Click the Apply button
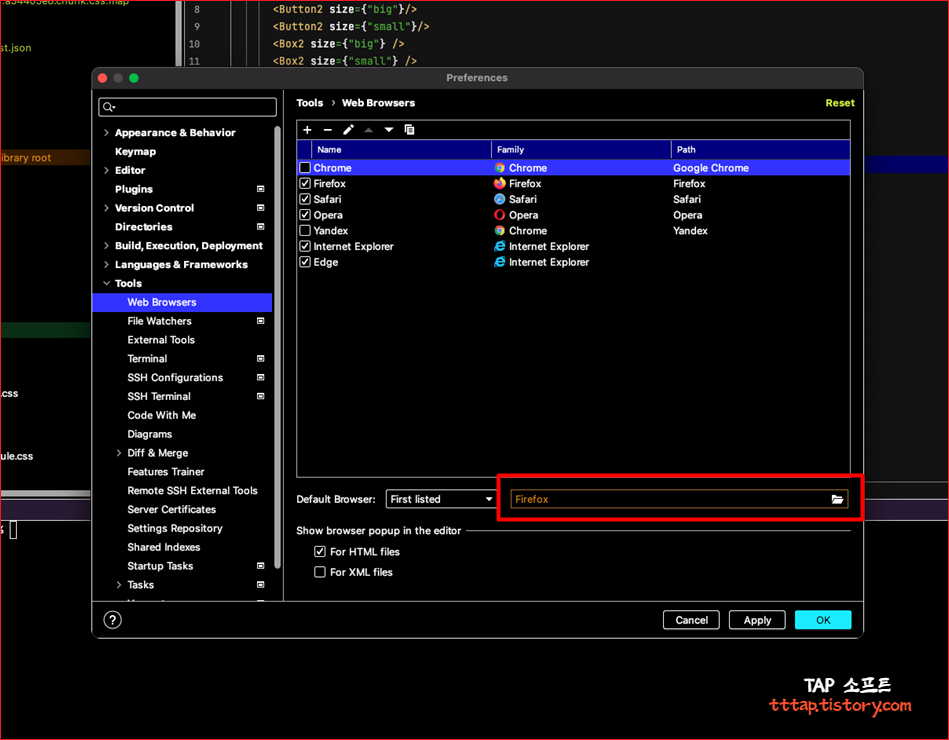The height and width of the screenshot is (740, 949). [x=757, y=620]
